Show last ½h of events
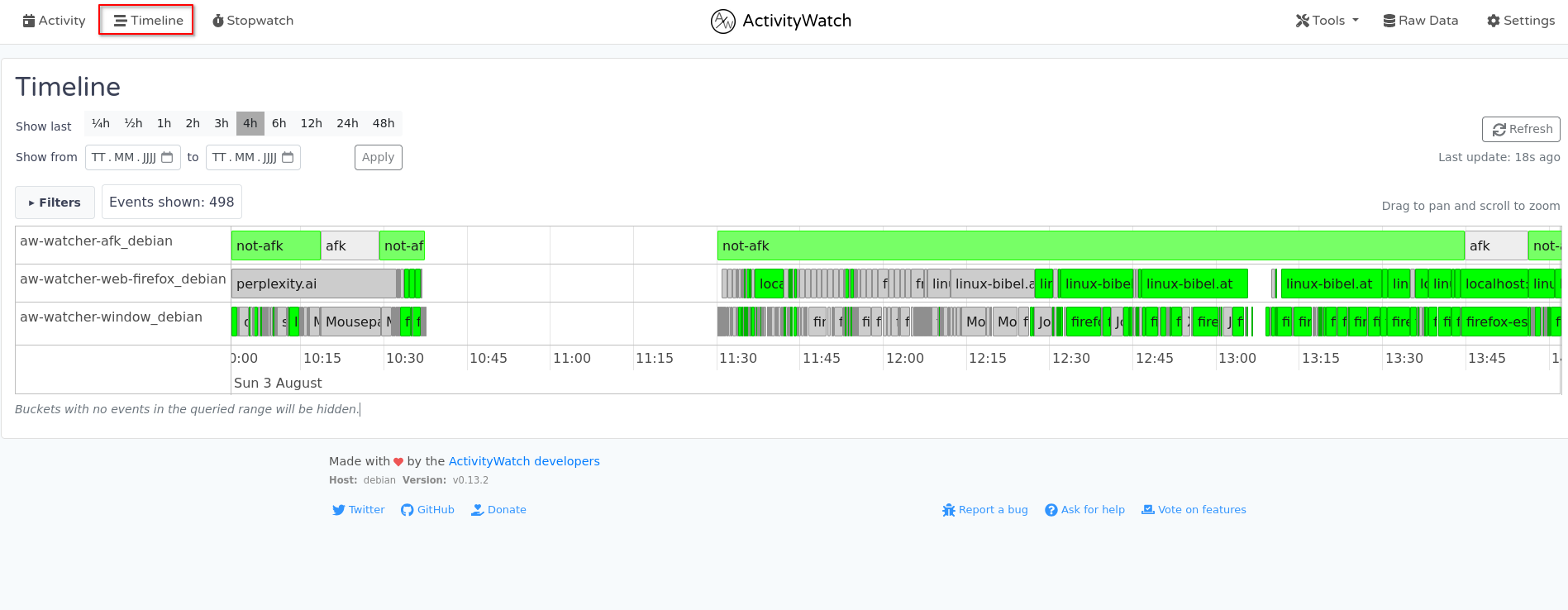Screen dimensions: 1568x610 click(x=133, y=123)
